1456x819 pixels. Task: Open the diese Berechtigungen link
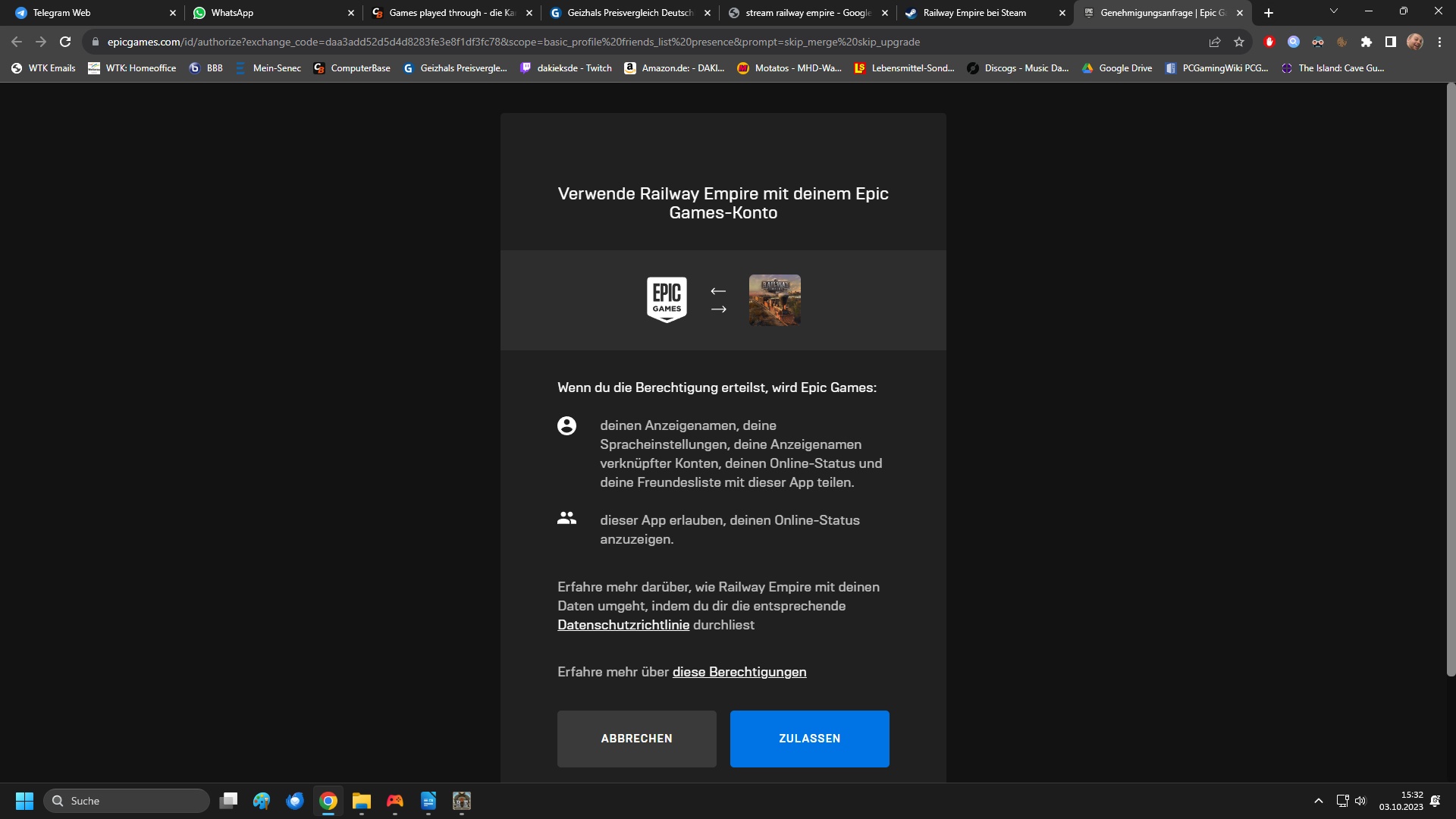point(739,672)
